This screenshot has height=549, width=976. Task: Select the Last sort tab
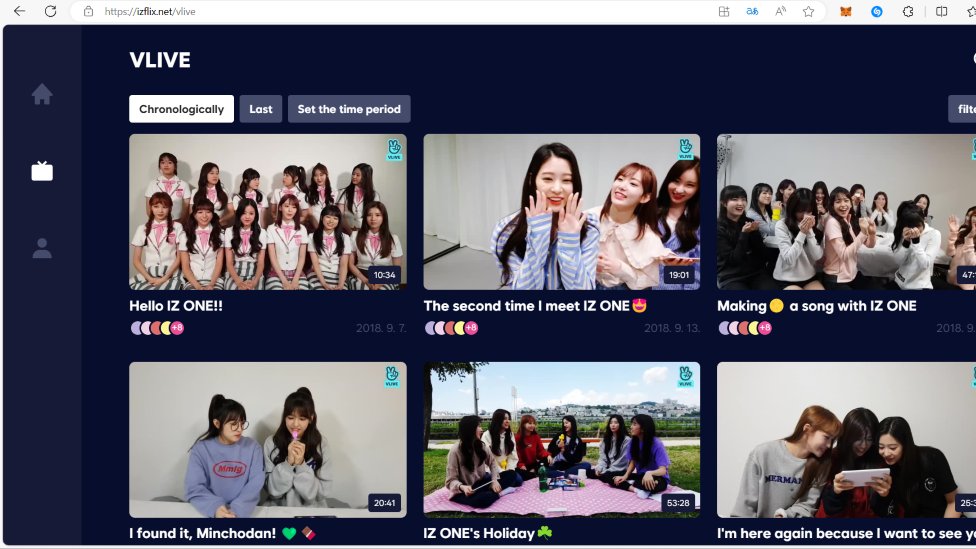point(261,109)
